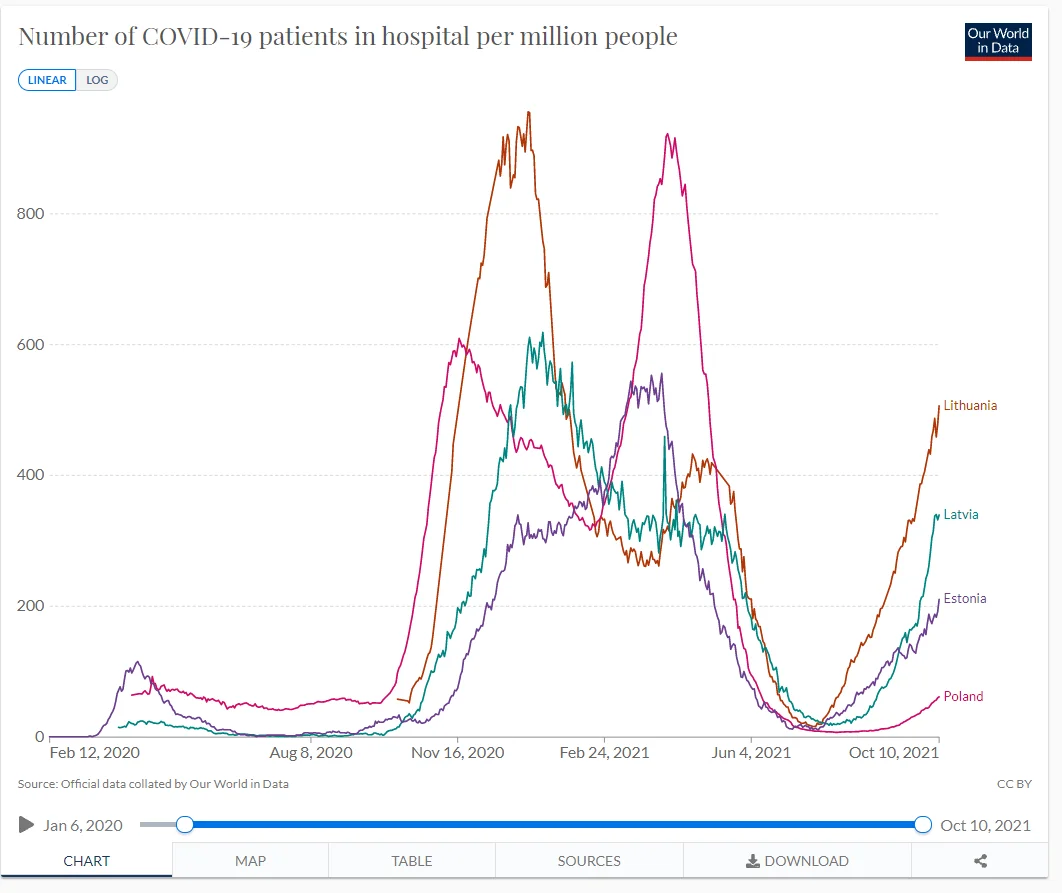
Task: Open the MAP tab
Action: [250, 860]
